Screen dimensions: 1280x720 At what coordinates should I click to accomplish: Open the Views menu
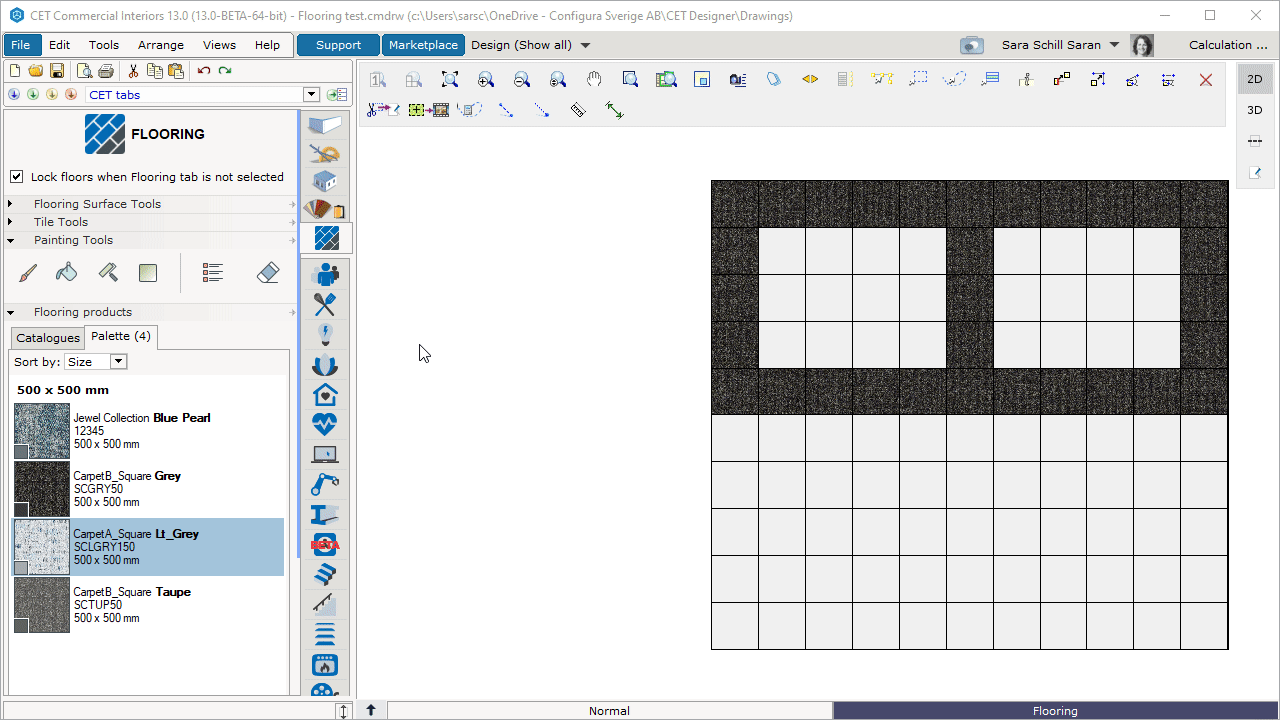point(219,45)
